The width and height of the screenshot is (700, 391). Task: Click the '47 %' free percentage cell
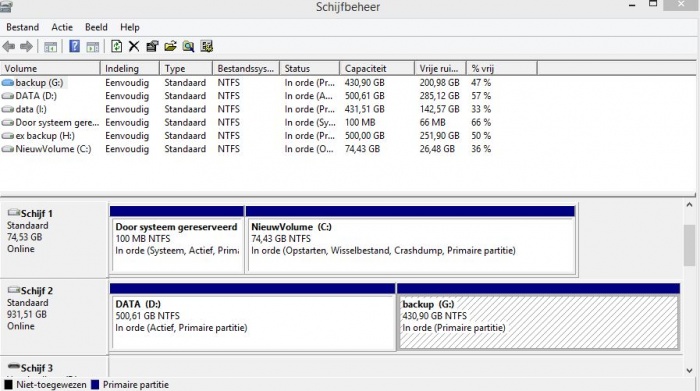[x=481, y=83]
